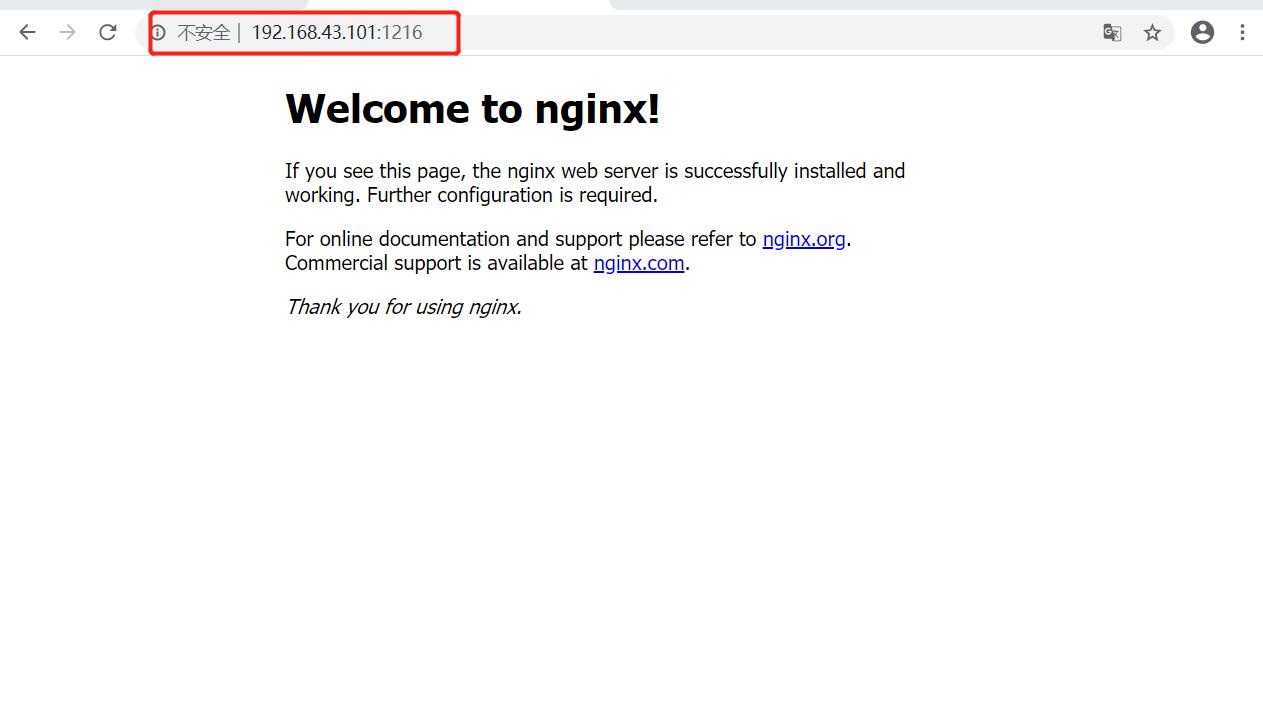
Task: Click the "Thank you for using nginx." text
Action: tap(403, 307)
